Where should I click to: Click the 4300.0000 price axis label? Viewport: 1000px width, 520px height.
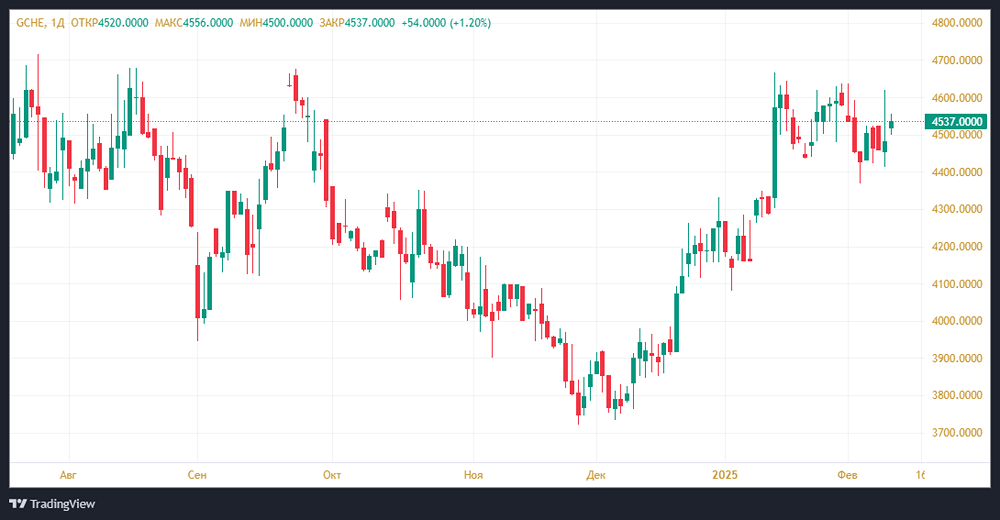[957, 209]
